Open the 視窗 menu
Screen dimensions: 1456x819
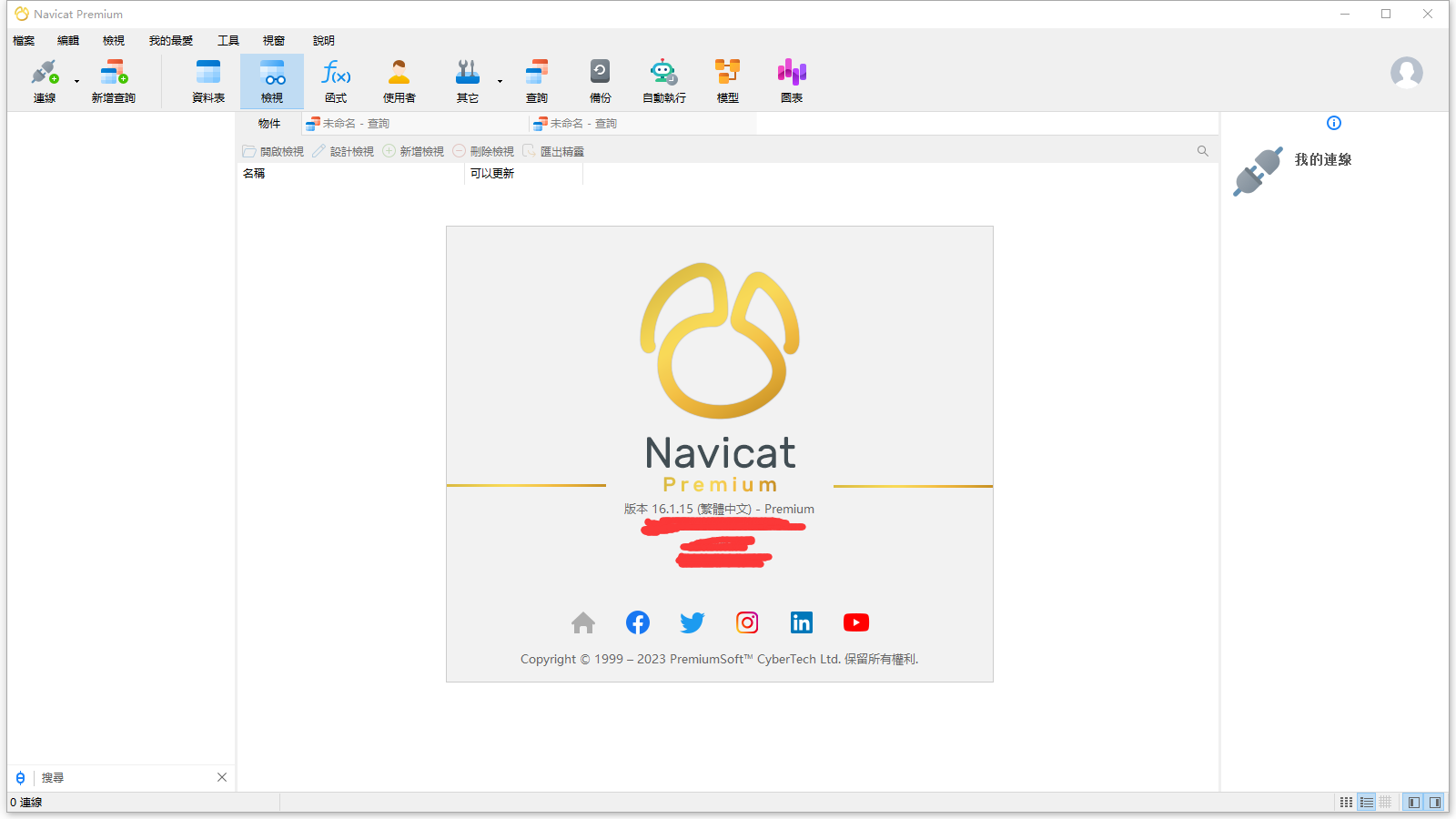coord(274,41)
